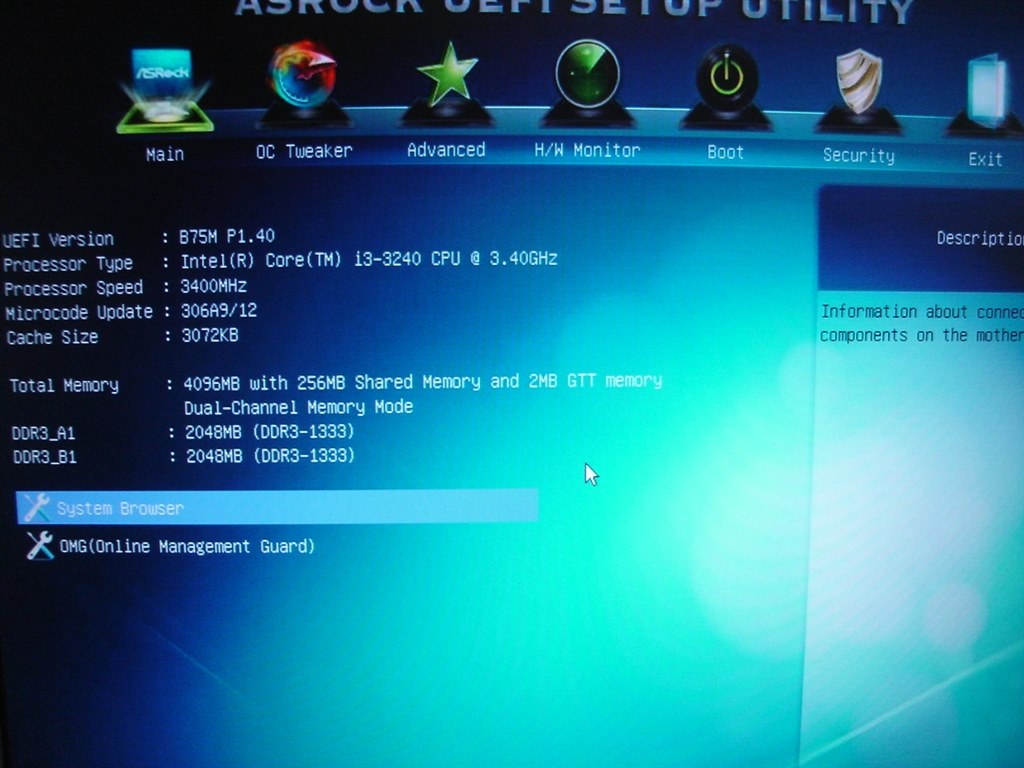Open the H/W Monitor tab label
This screenshot has width=1024, height=768.
click(587, 151)
